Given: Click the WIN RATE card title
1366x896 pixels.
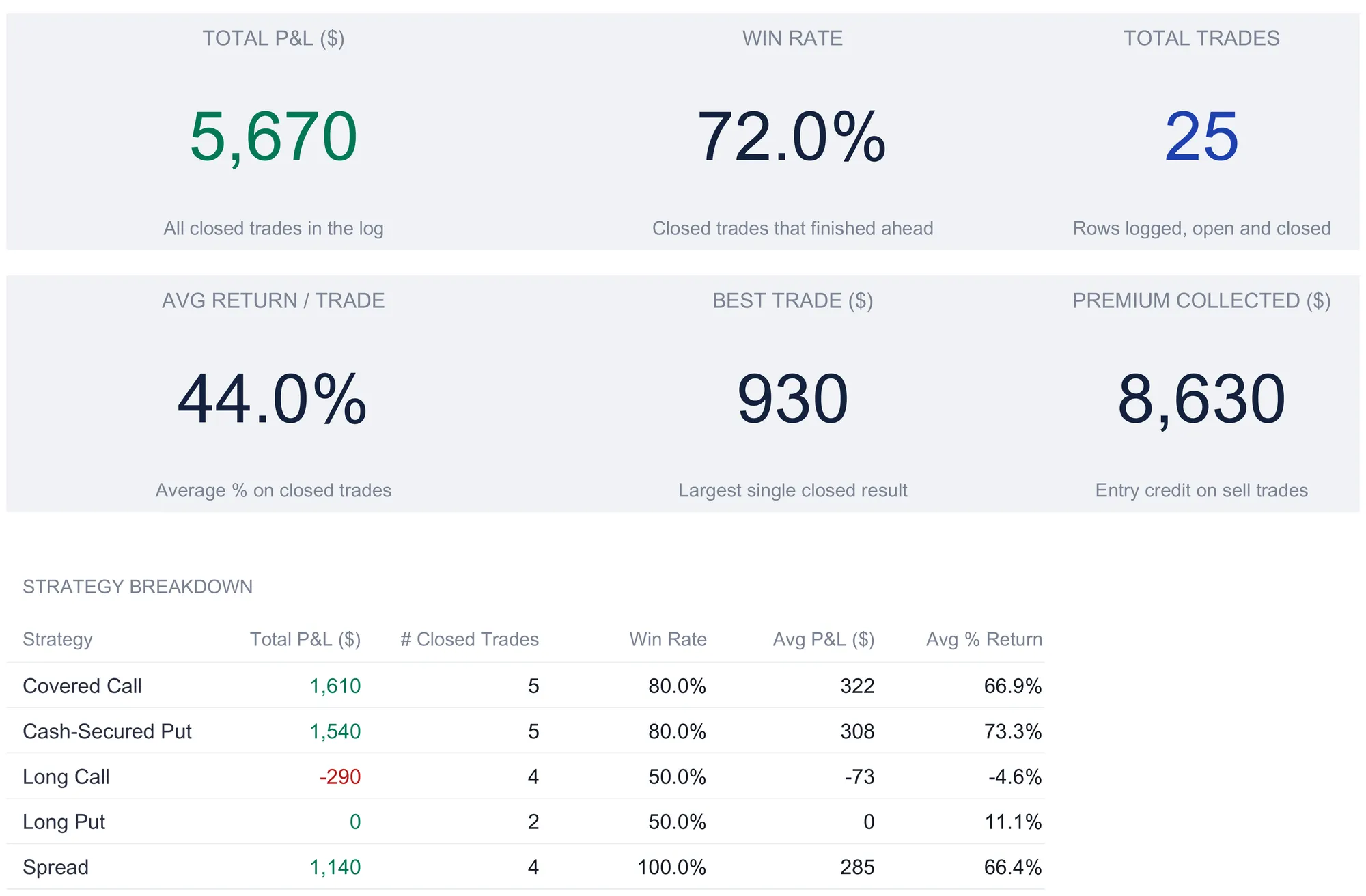Looking at the screenshot, I should coord(792,38).
